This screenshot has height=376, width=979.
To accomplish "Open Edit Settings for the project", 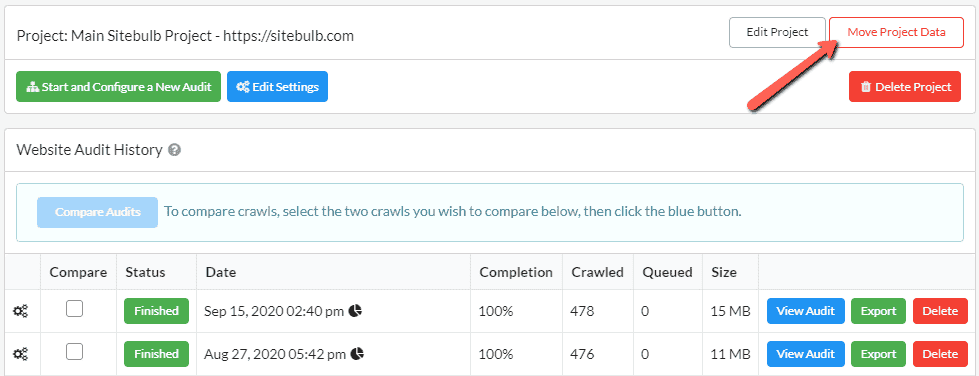I will [x=277, y=87].
